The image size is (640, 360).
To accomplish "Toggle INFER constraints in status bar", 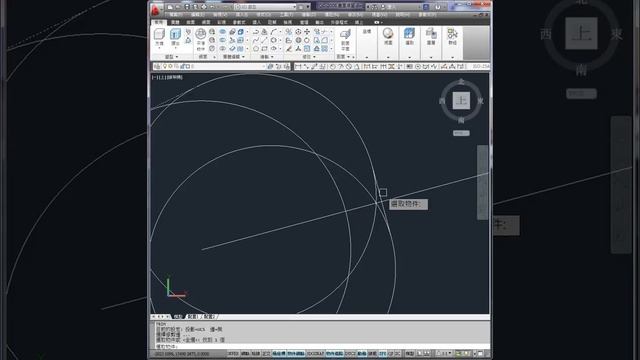I will click(x=233, y=353).
